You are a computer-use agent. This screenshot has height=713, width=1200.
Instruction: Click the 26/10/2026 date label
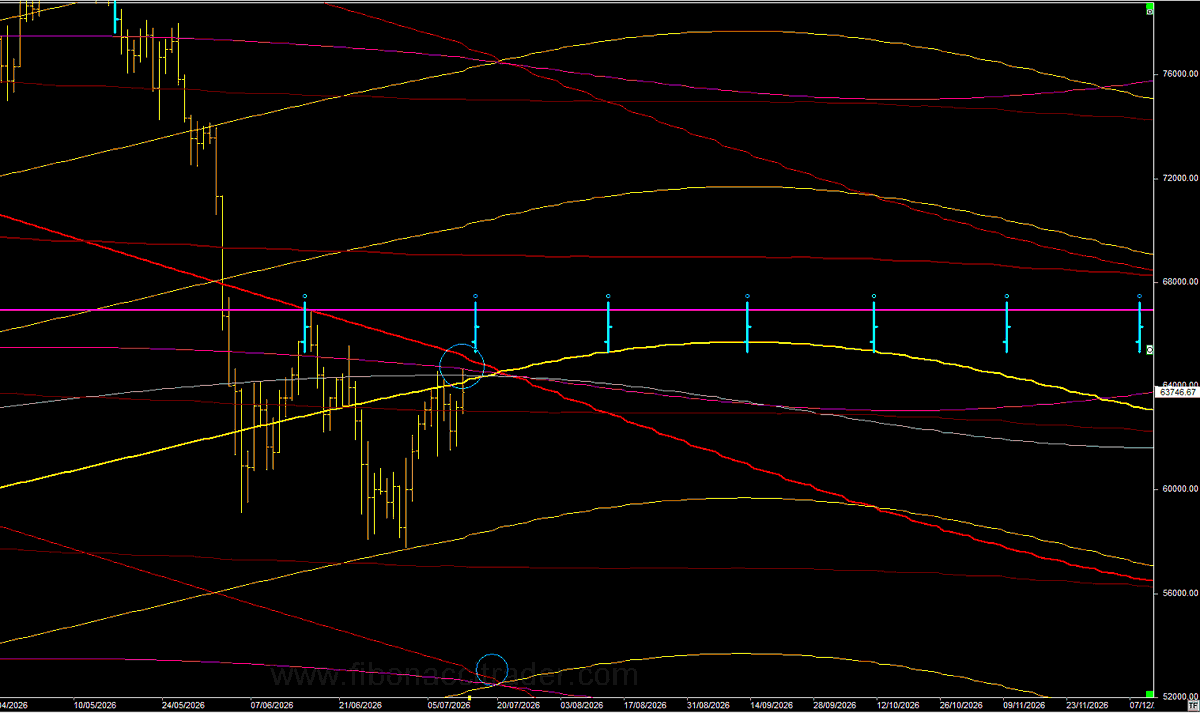coord(959,706)
